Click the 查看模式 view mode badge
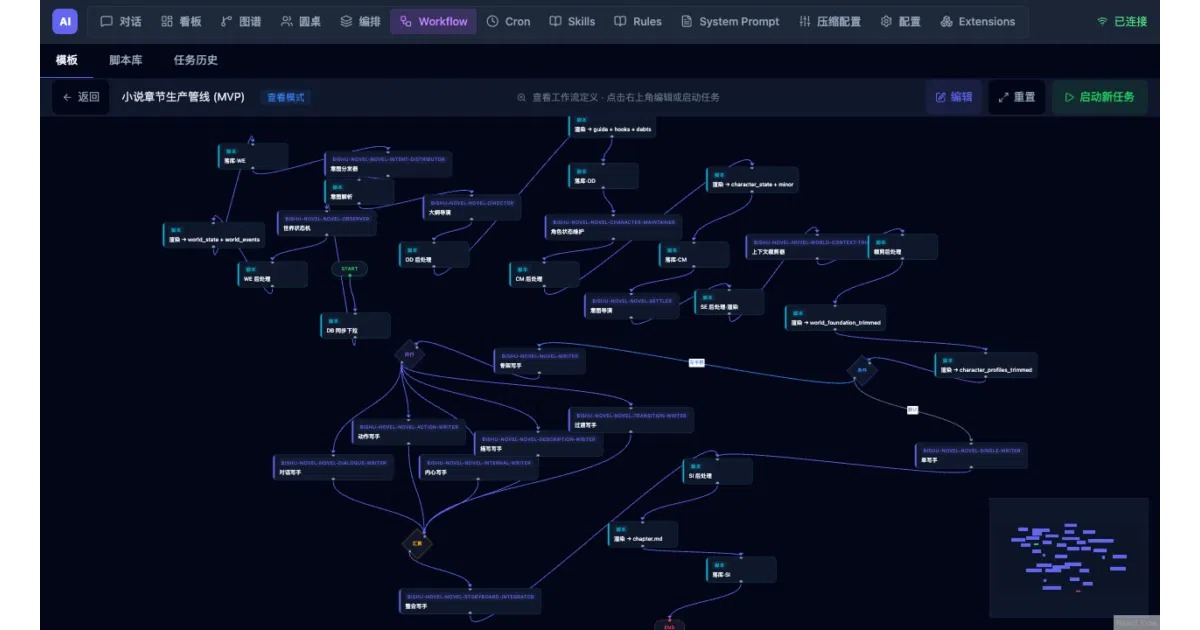Image resolution: width=1200 pixels, height=630 pixels. coord(286,97)
